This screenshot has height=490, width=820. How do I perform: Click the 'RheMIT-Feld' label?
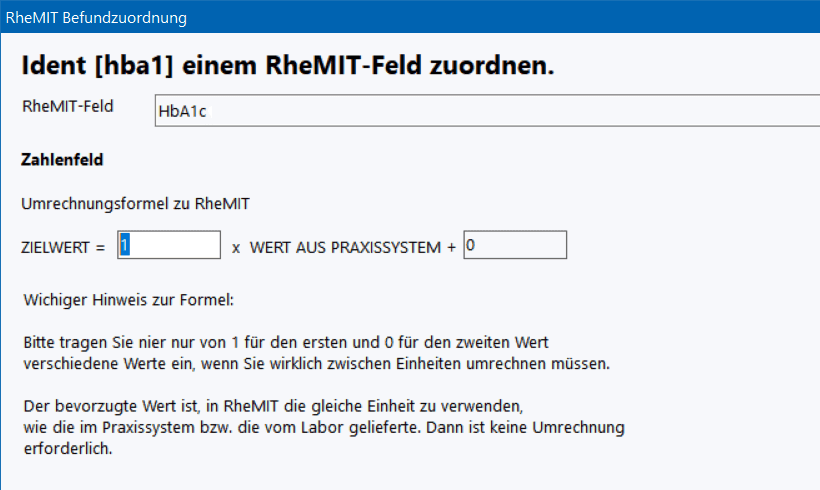click(67, 108)
